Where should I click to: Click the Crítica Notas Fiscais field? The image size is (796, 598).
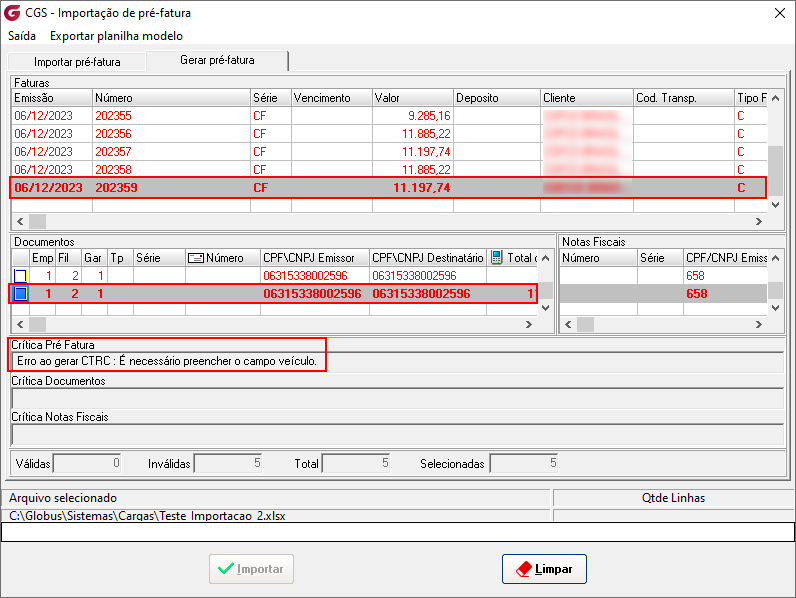397,435
